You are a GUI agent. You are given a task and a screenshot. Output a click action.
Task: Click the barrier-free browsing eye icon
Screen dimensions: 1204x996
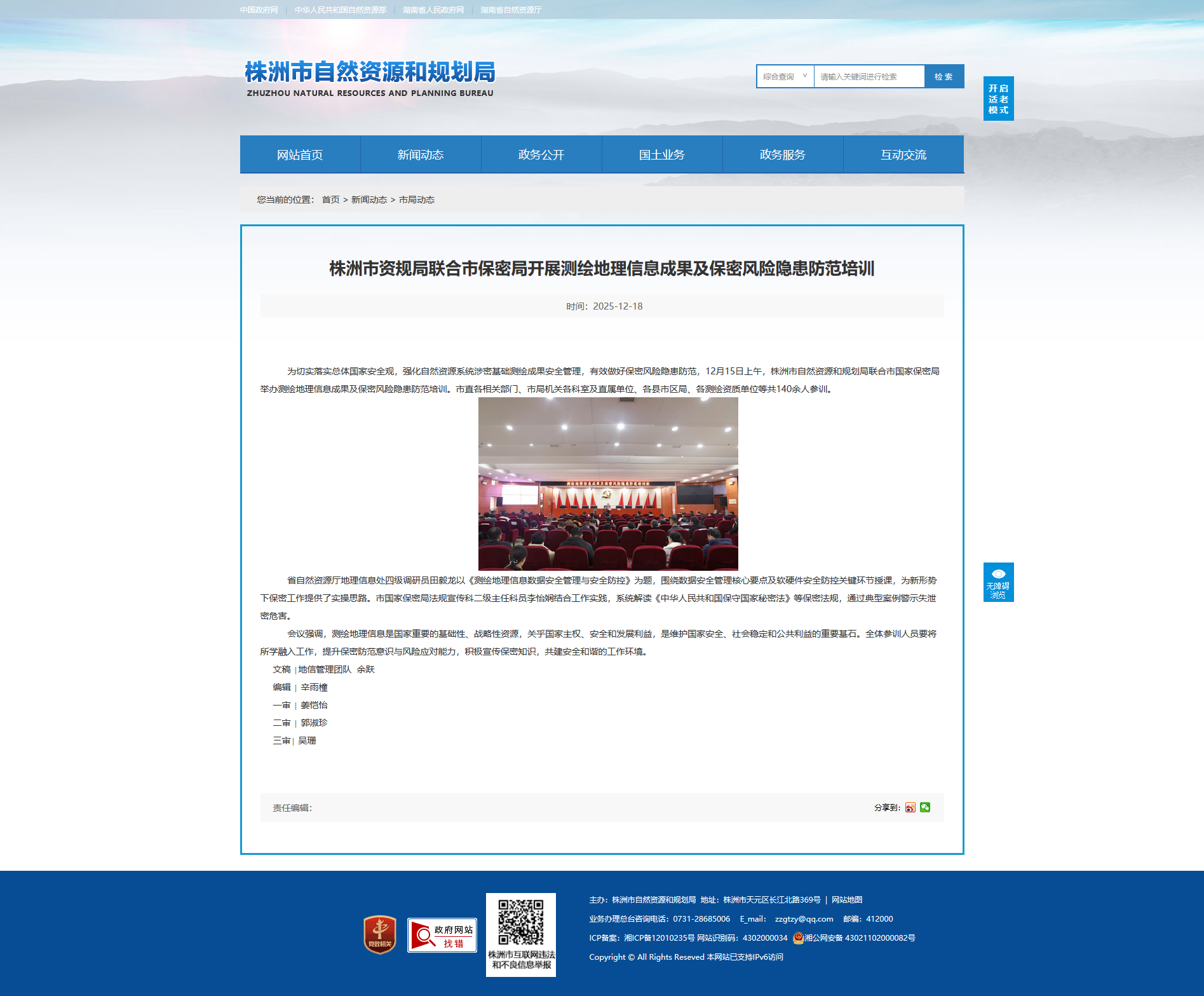tap(998, 574)
